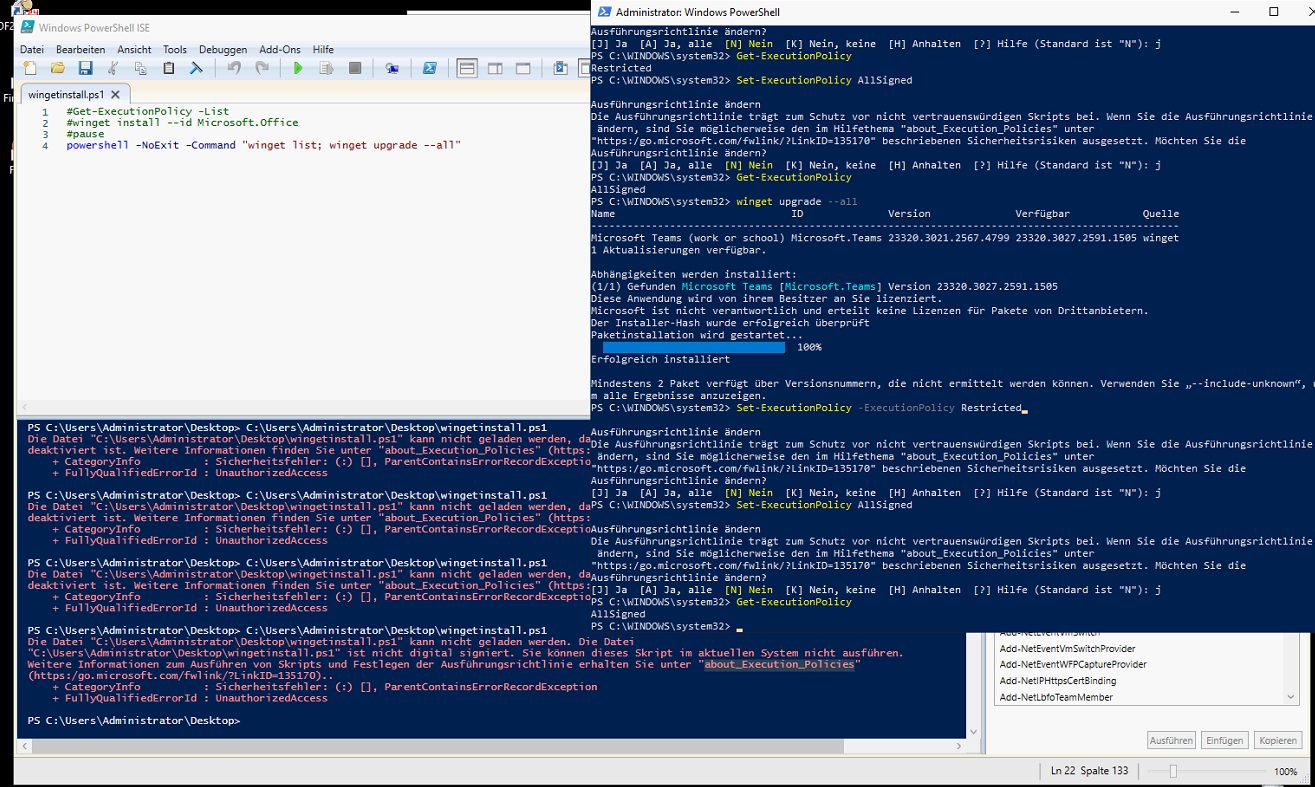Run the script with the green play icon
Image resolution: width=1315 pixels, height=787 pixels.
(298, 68)
